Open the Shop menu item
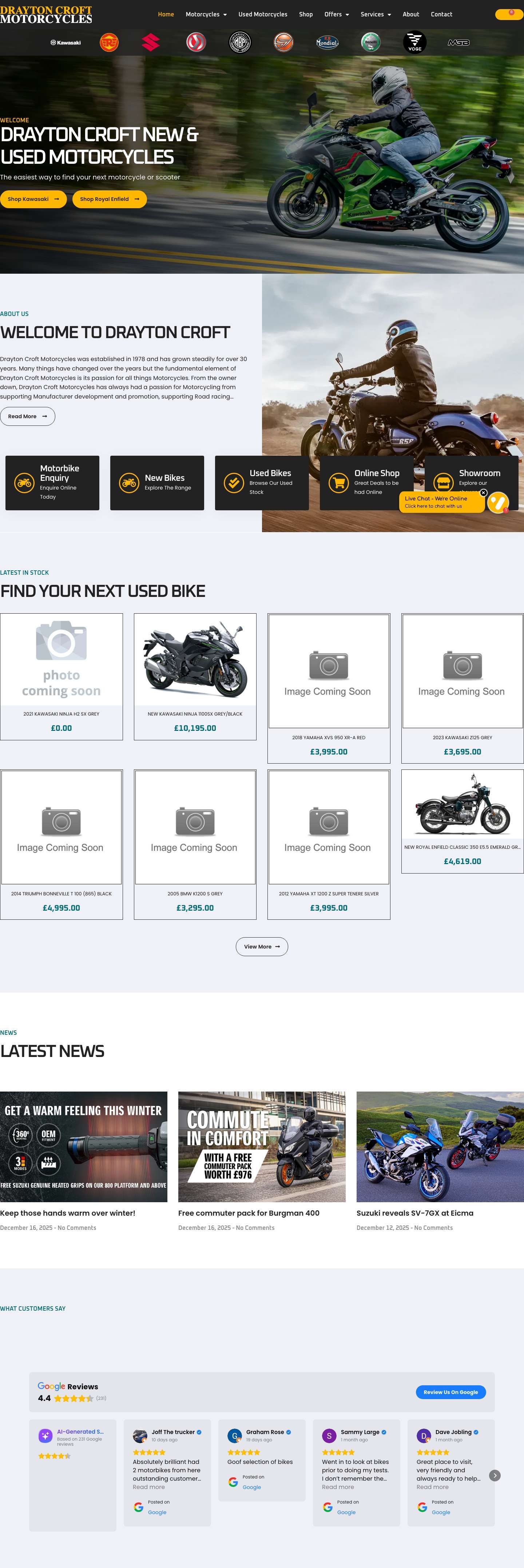Screen dimensions: 524x1568 click(306, 14)
